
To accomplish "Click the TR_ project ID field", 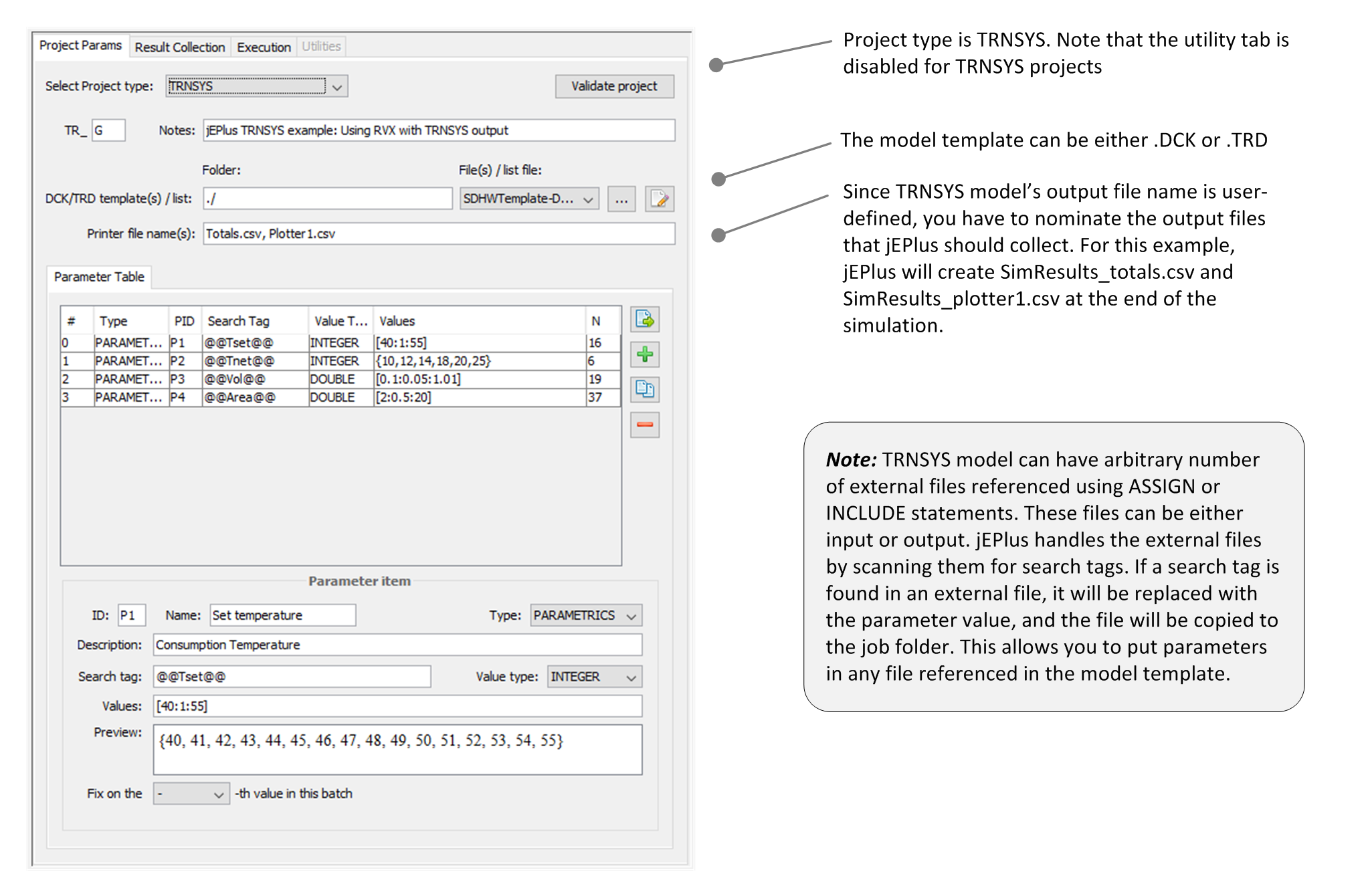I will pyautogui.click(x=108, y=130).
